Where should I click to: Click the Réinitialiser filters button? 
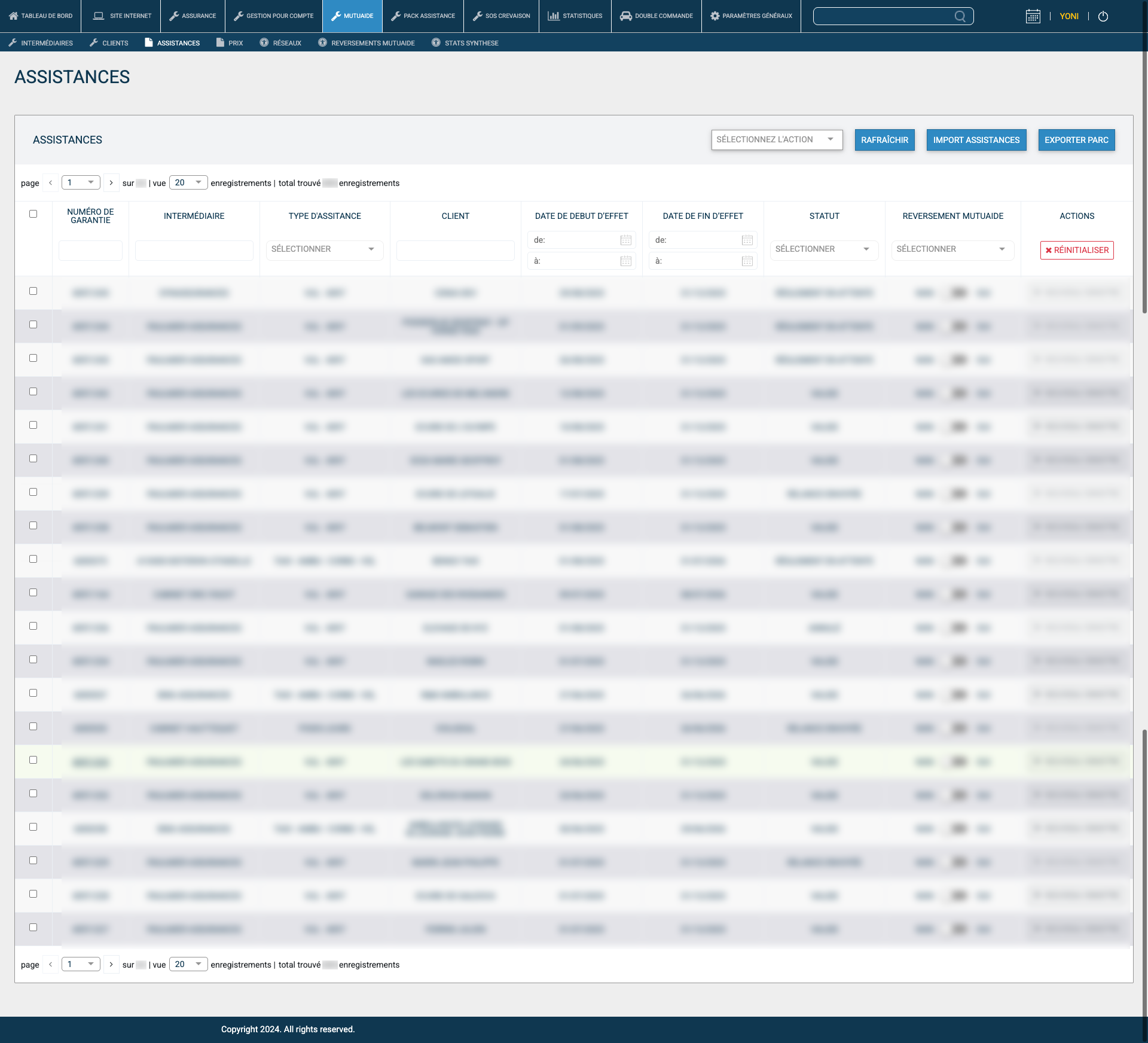pyautogui.click(x=1076, y=250)
